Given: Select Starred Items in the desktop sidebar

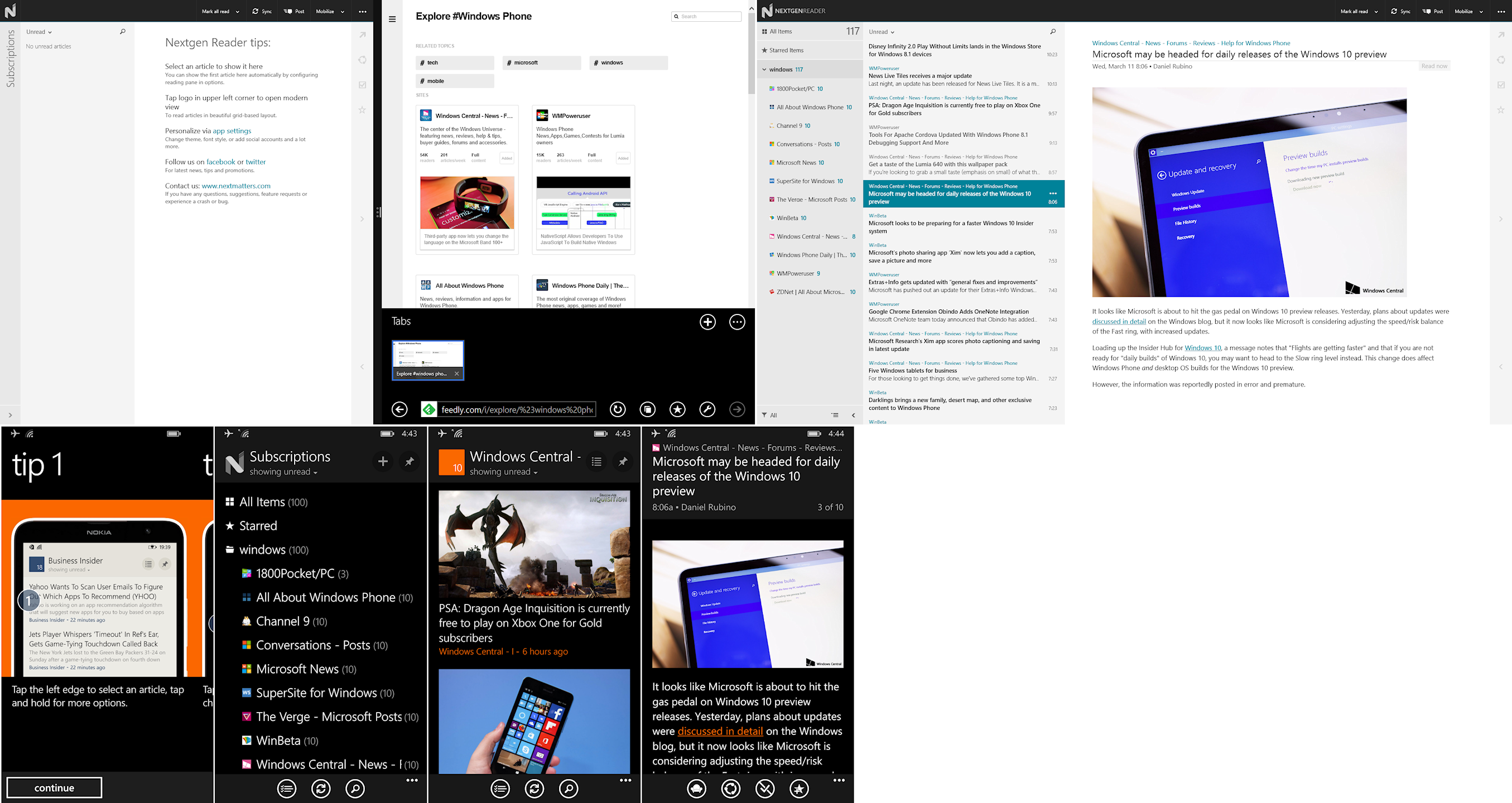Looking at the screenshot, I should pyautogui.click(x=786, y=50).
